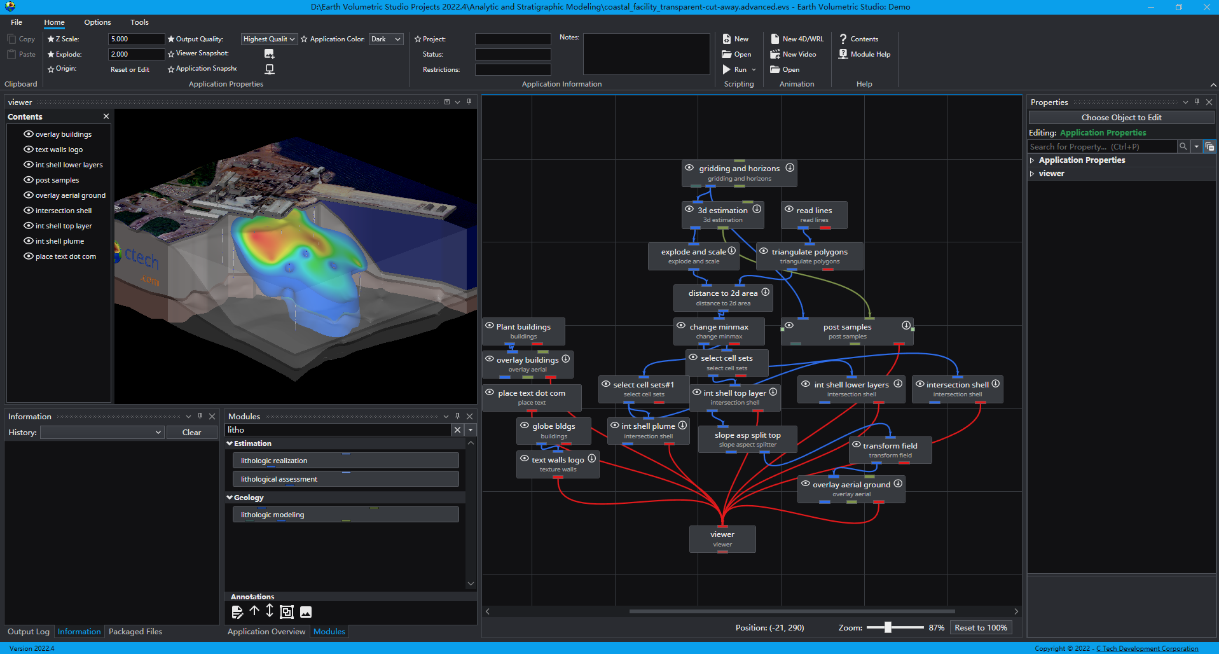Click info icon on explode and scale module

(732, 251)
